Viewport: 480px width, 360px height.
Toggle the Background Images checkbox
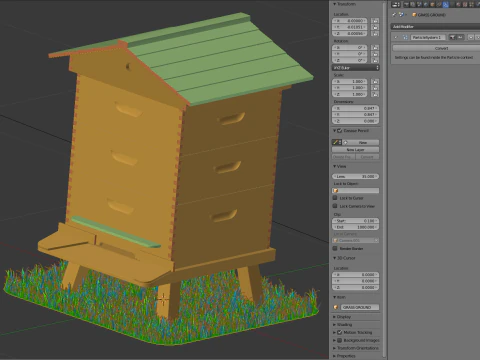[x=340, y=340]
